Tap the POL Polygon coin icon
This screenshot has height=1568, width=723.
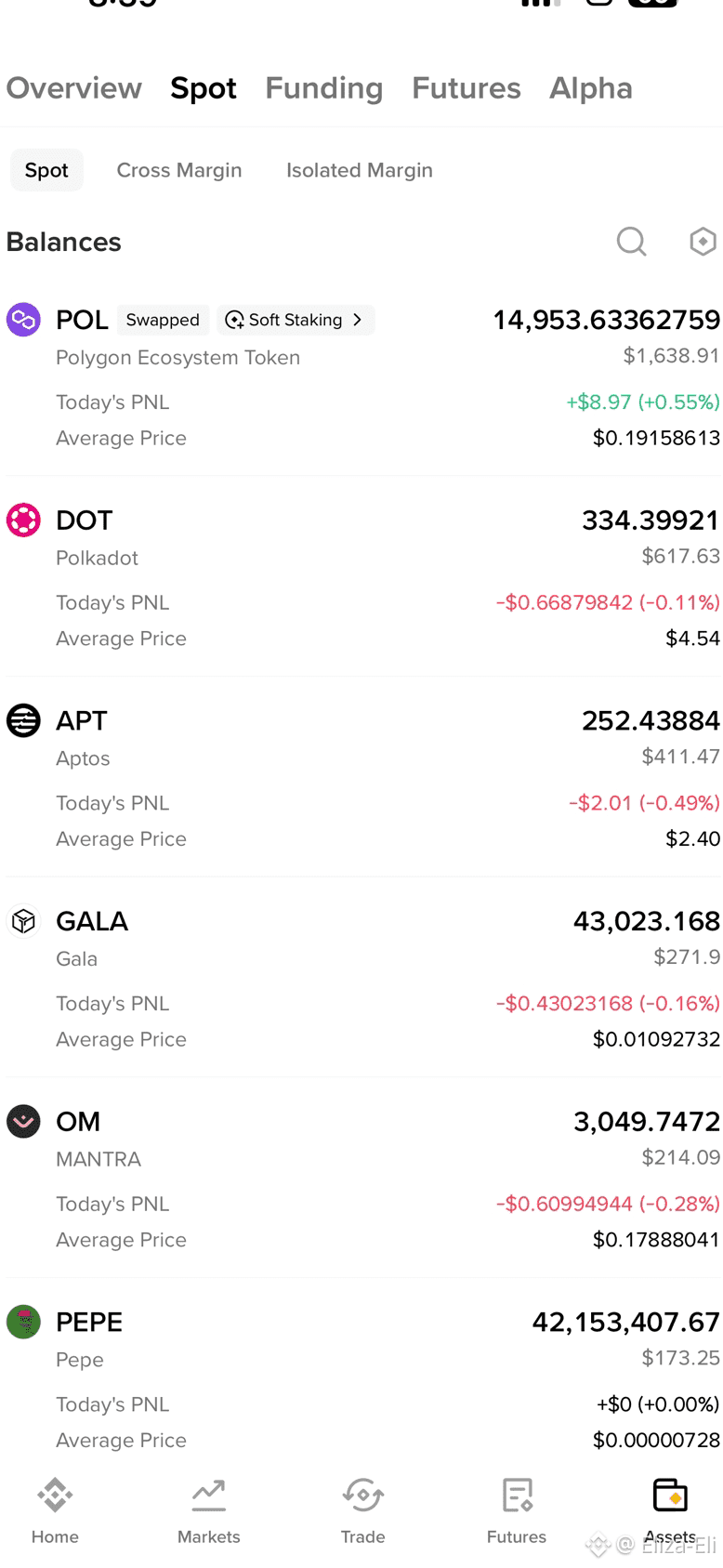coord(23,320)
